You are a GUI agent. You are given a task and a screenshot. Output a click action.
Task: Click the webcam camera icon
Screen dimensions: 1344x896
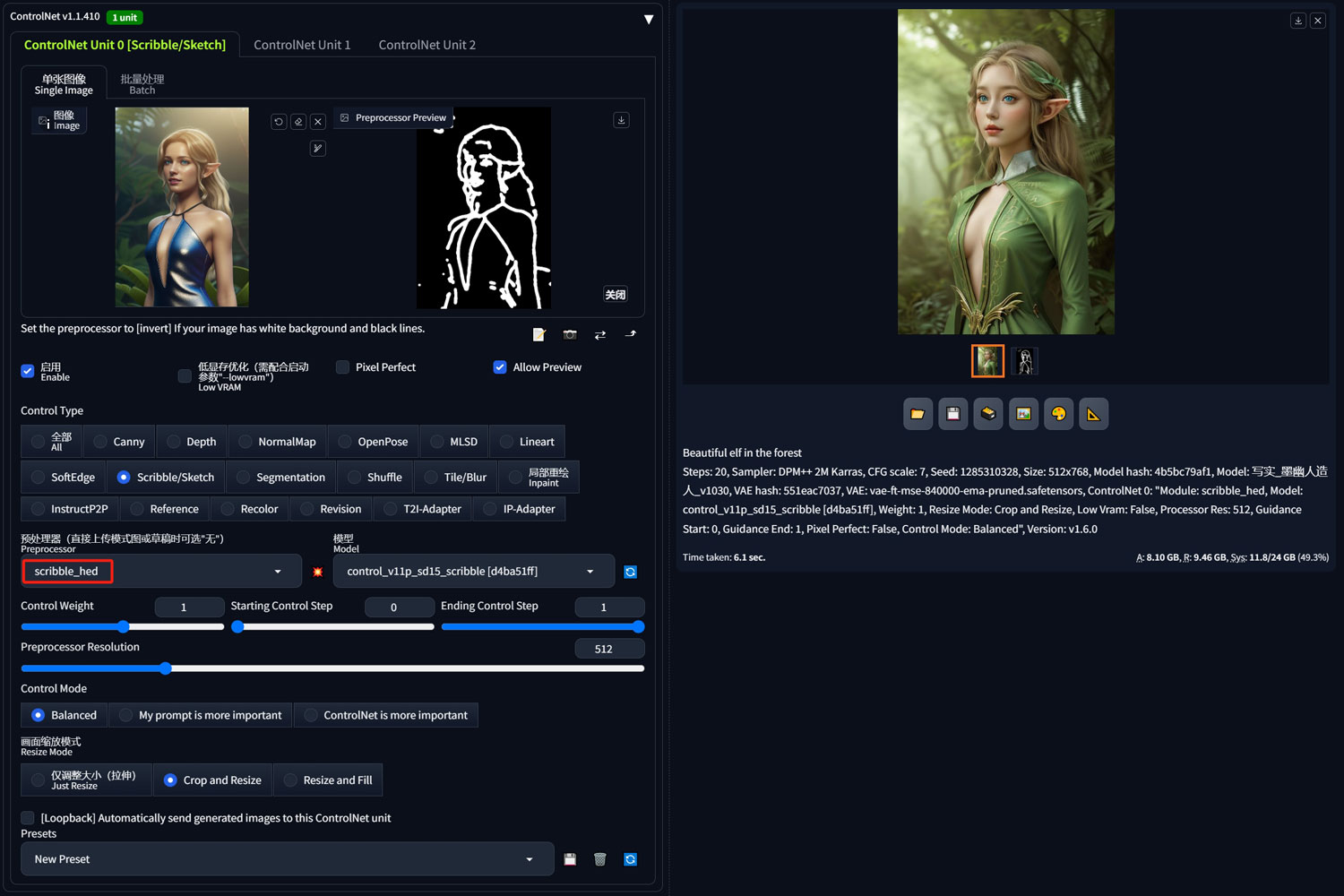click(570, 334)
